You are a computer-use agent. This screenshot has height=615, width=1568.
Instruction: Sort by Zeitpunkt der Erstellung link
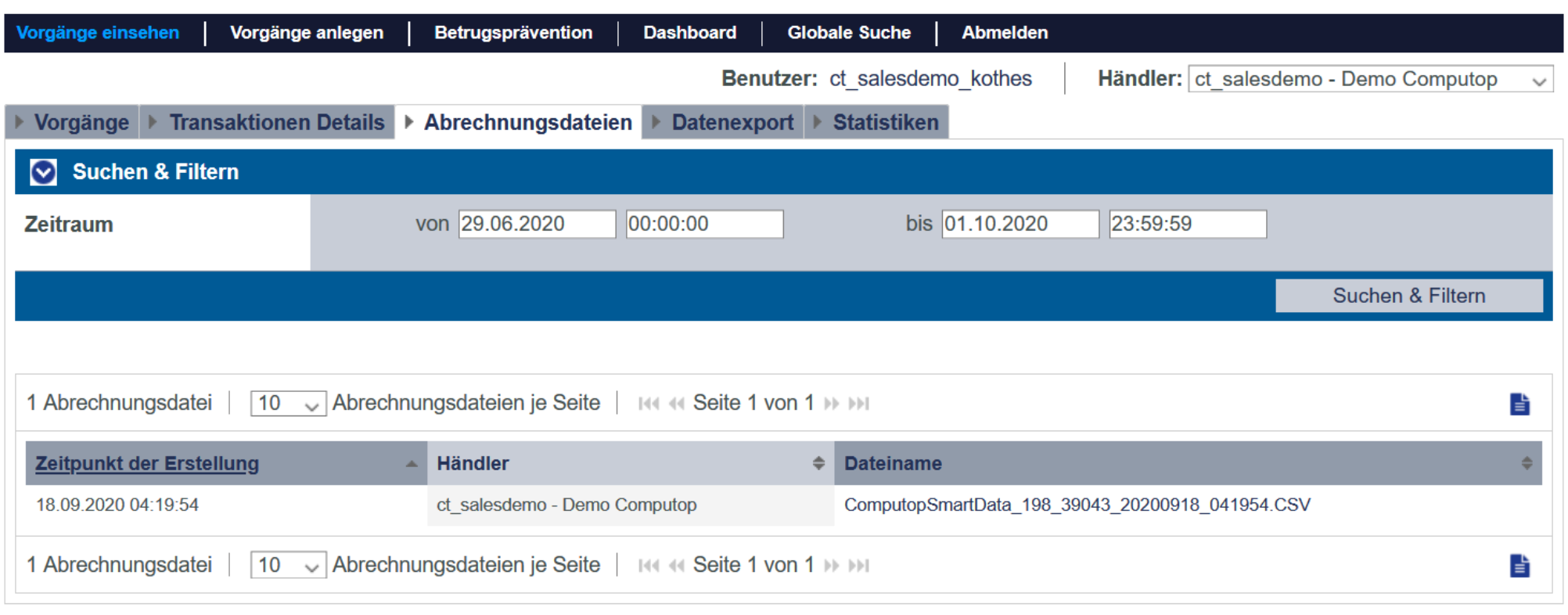(x=147, y=463)
